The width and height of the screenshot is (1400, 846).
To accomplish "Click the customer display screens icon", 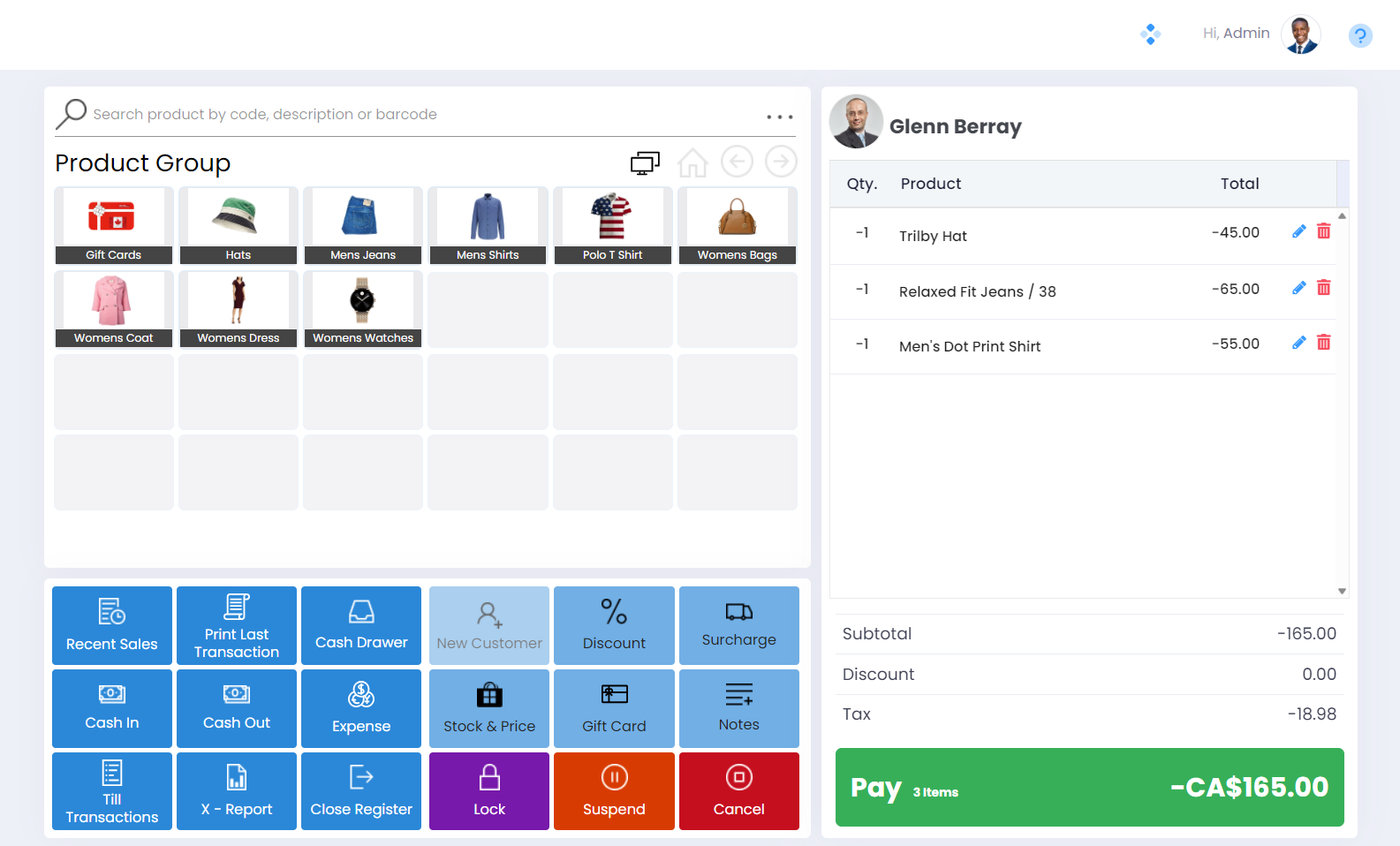I will coord(645,162).
